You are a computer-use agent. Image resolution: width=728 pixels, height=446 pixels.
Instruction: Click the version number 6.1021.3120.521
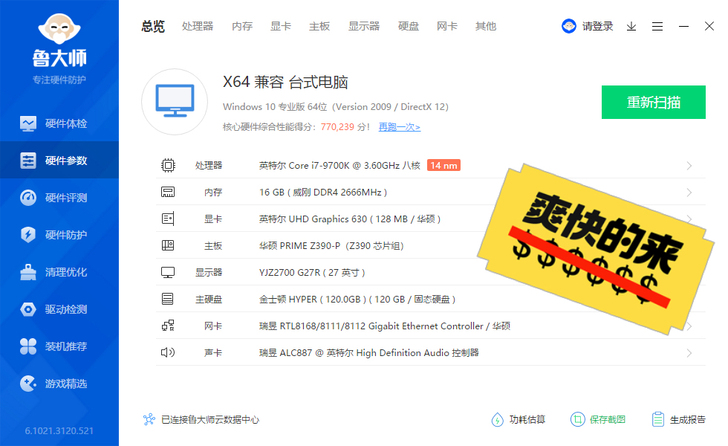pos(59,431)
